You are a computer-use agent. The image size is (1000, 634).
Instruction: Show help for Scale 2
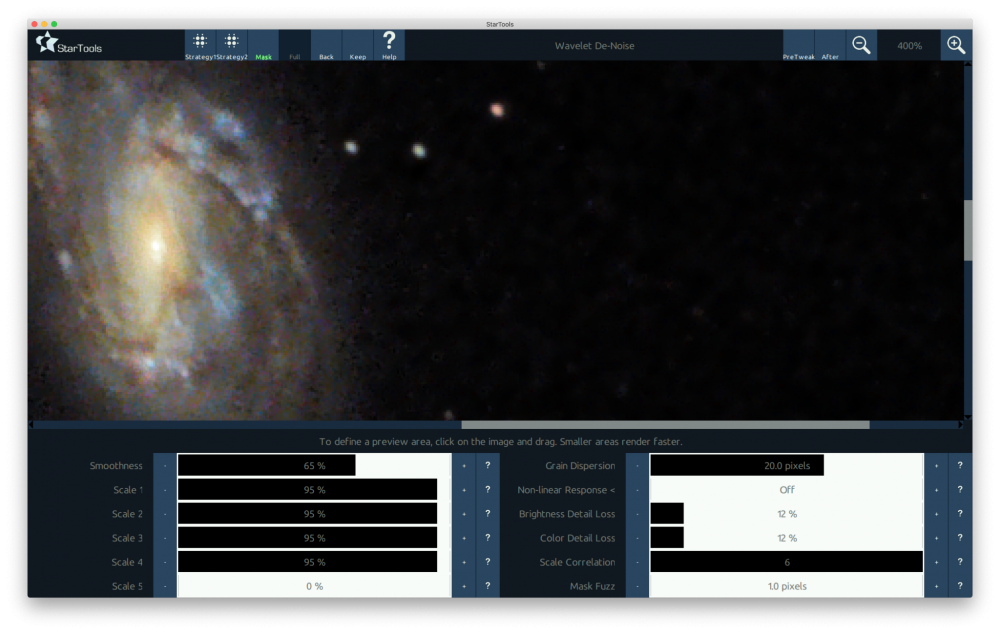(488, 514)
